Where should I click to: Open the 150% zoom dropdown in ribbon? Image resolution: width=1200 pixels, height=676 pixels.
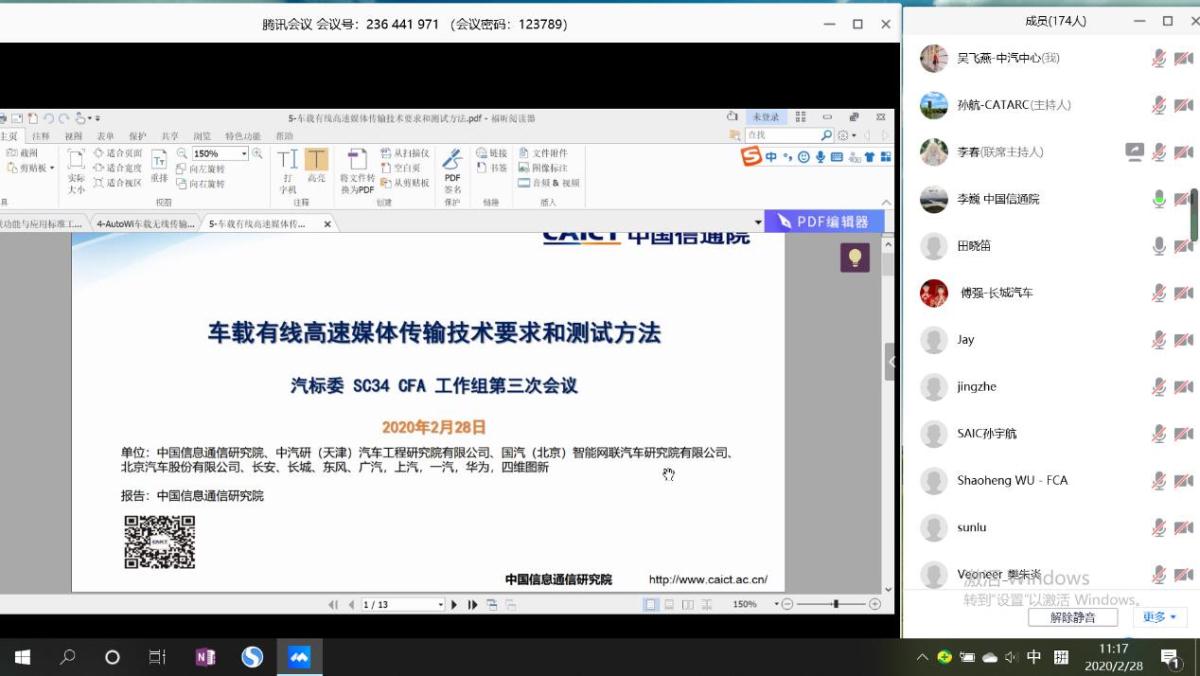click(243, 154)
